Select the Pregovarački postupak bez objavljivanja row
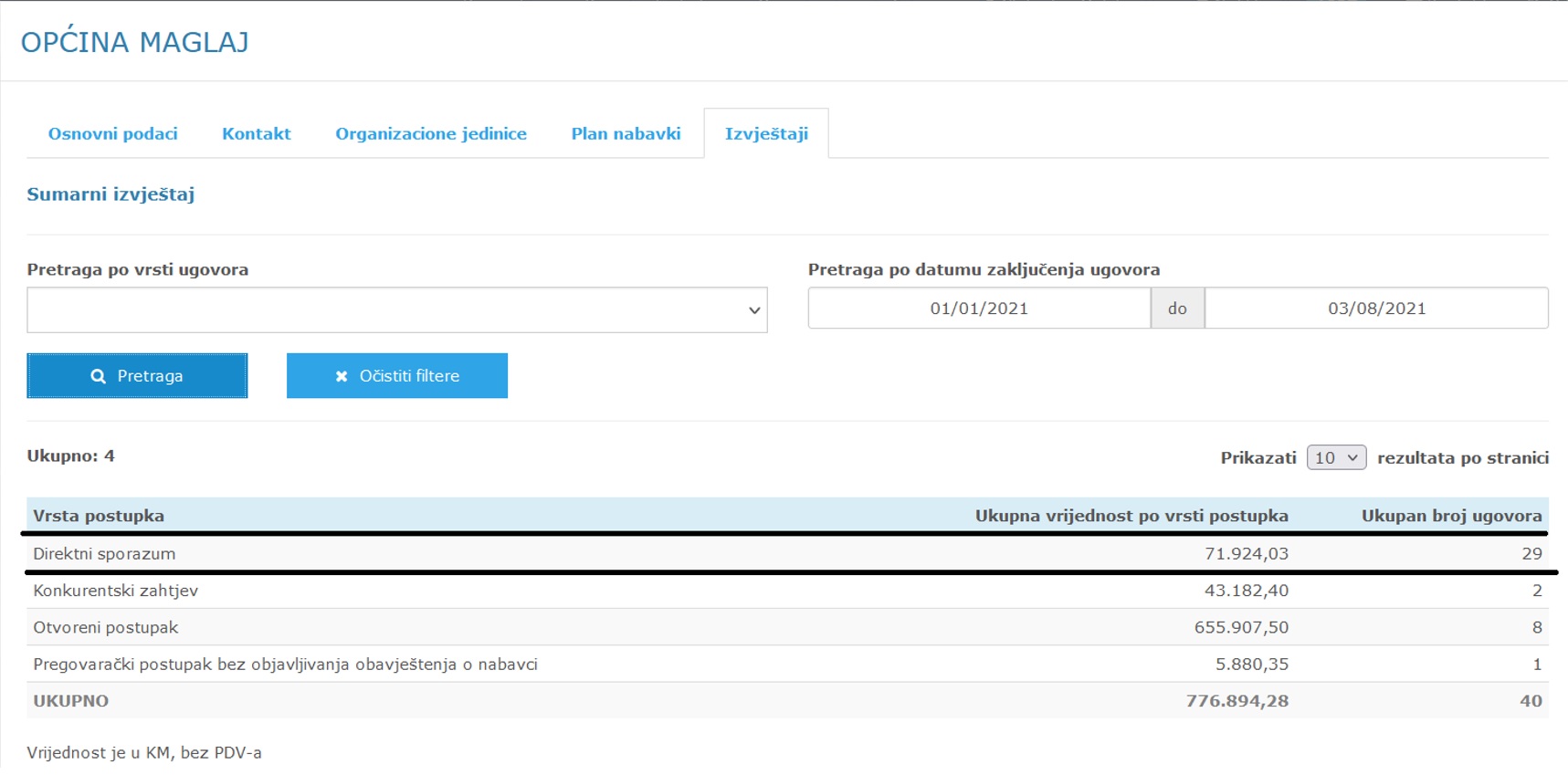Image resolution: width=1568 pixels, height=775 pixels. pyautogui.click(x=787, y=664)
